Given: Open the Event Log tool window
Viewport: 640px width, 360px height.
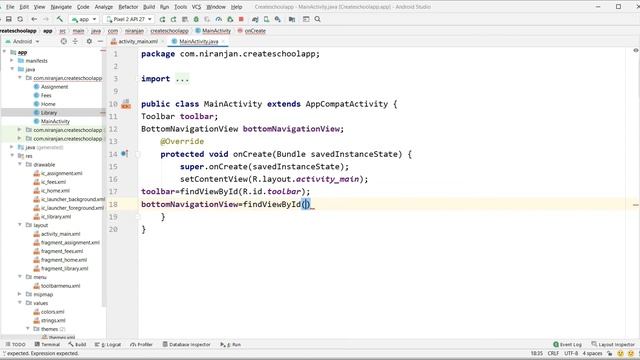Looking at the screenshot, I should pos(567,344).
